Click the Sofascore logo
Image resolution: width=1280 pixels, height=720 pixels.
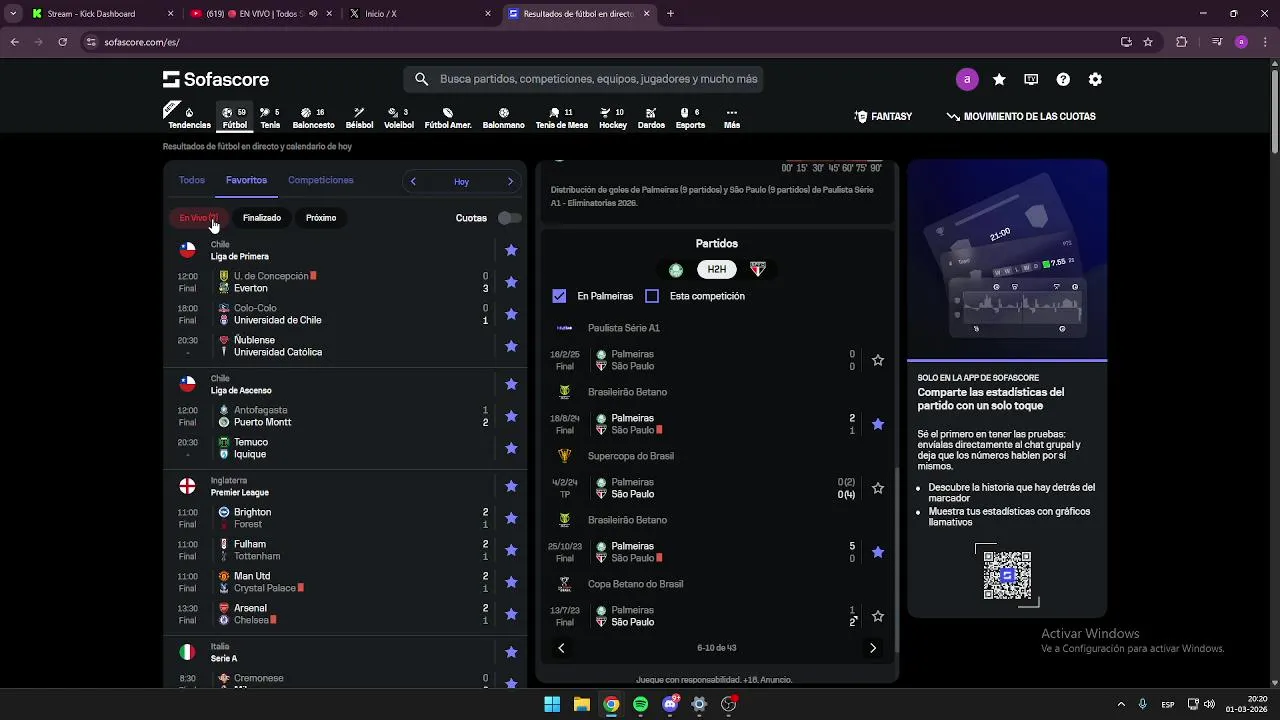(216, 79)
